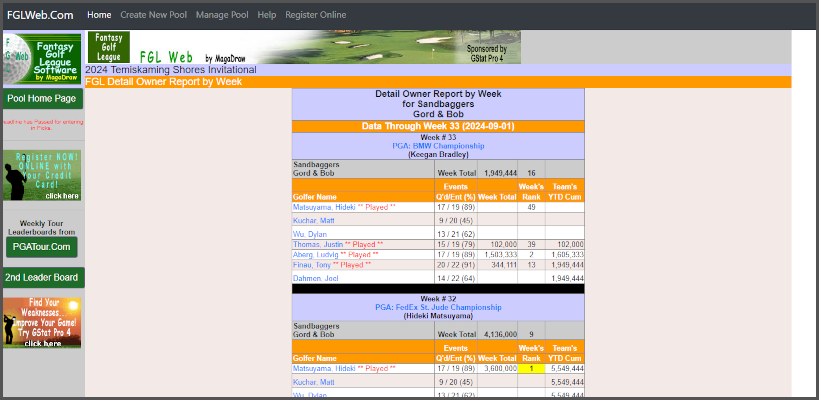819x400 pixels.
Task: Click the 14 / 22 (64) events cell
Action: point(455,278)
